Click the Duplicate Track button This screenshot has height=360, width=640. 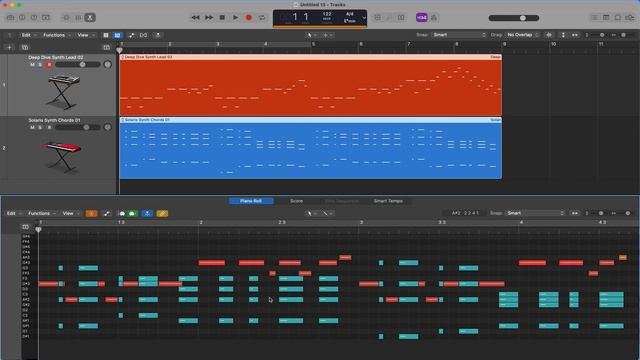25,47
